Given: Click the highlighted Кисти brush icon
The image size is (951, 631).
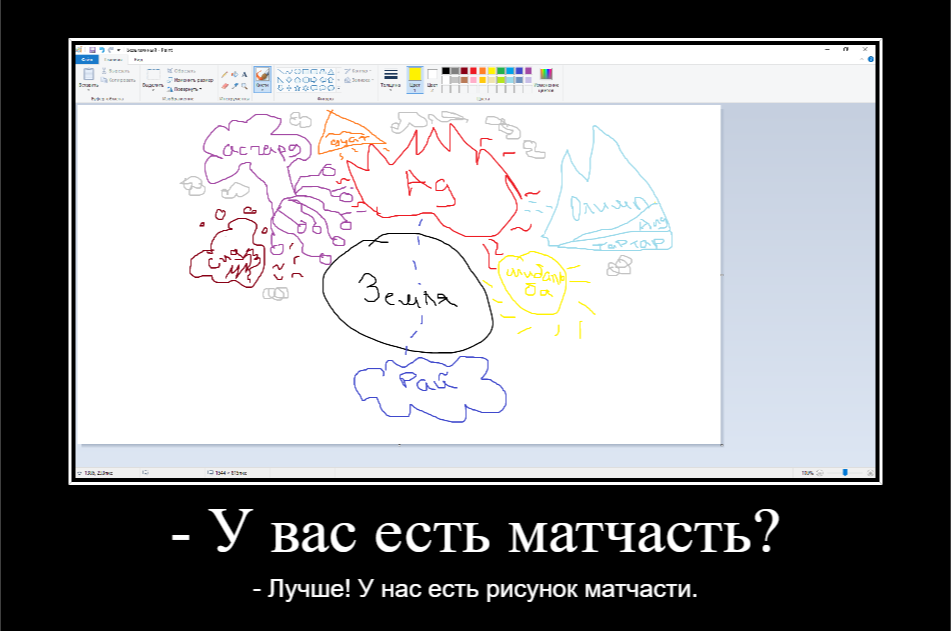Looking at the screenshot, I should pos(262,74).
